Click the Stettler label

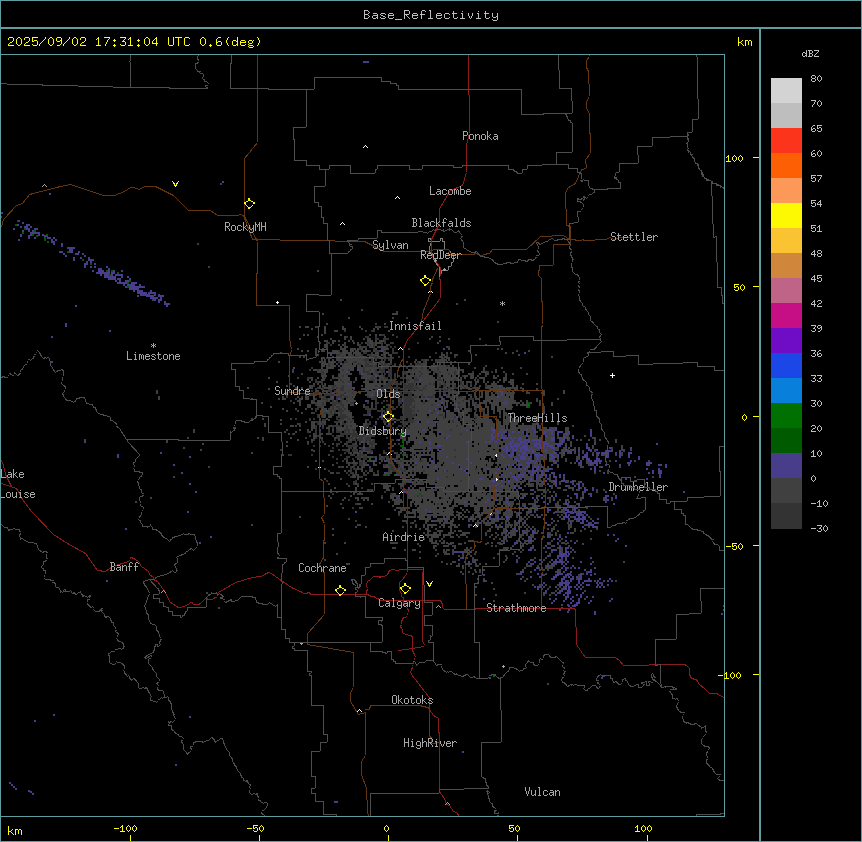coord(634,237)
